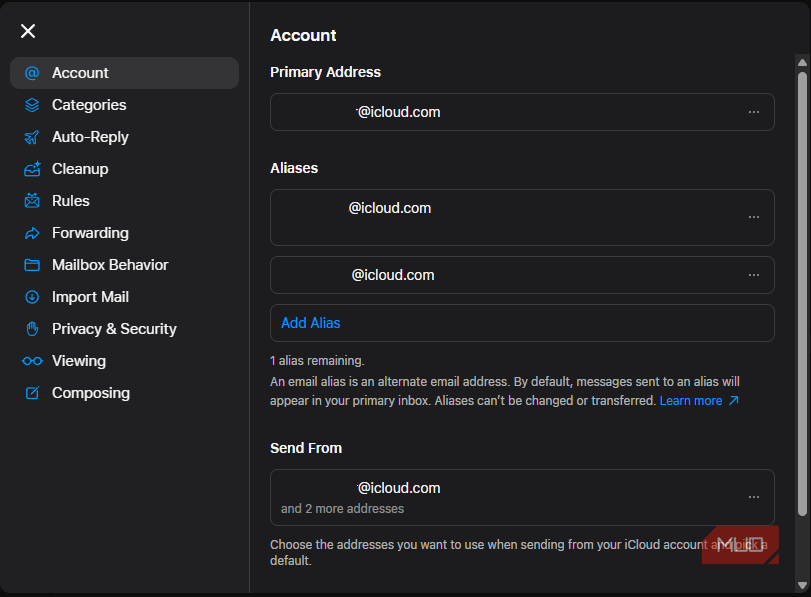
Task: Open Auto-Reply via its paper plane icon
Action: coord(31,136)
